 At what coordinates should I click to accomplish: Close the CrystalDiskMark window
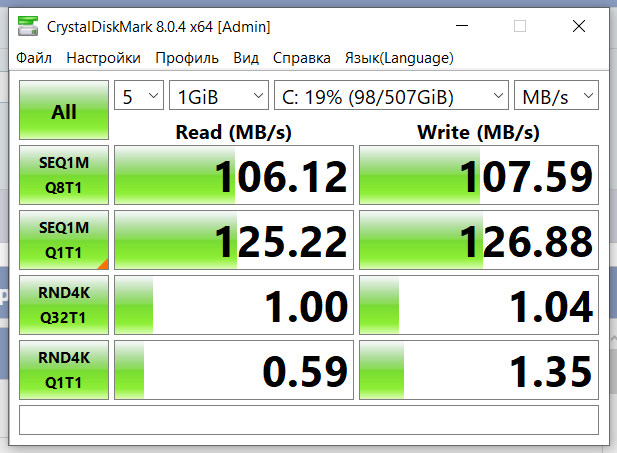579,26
